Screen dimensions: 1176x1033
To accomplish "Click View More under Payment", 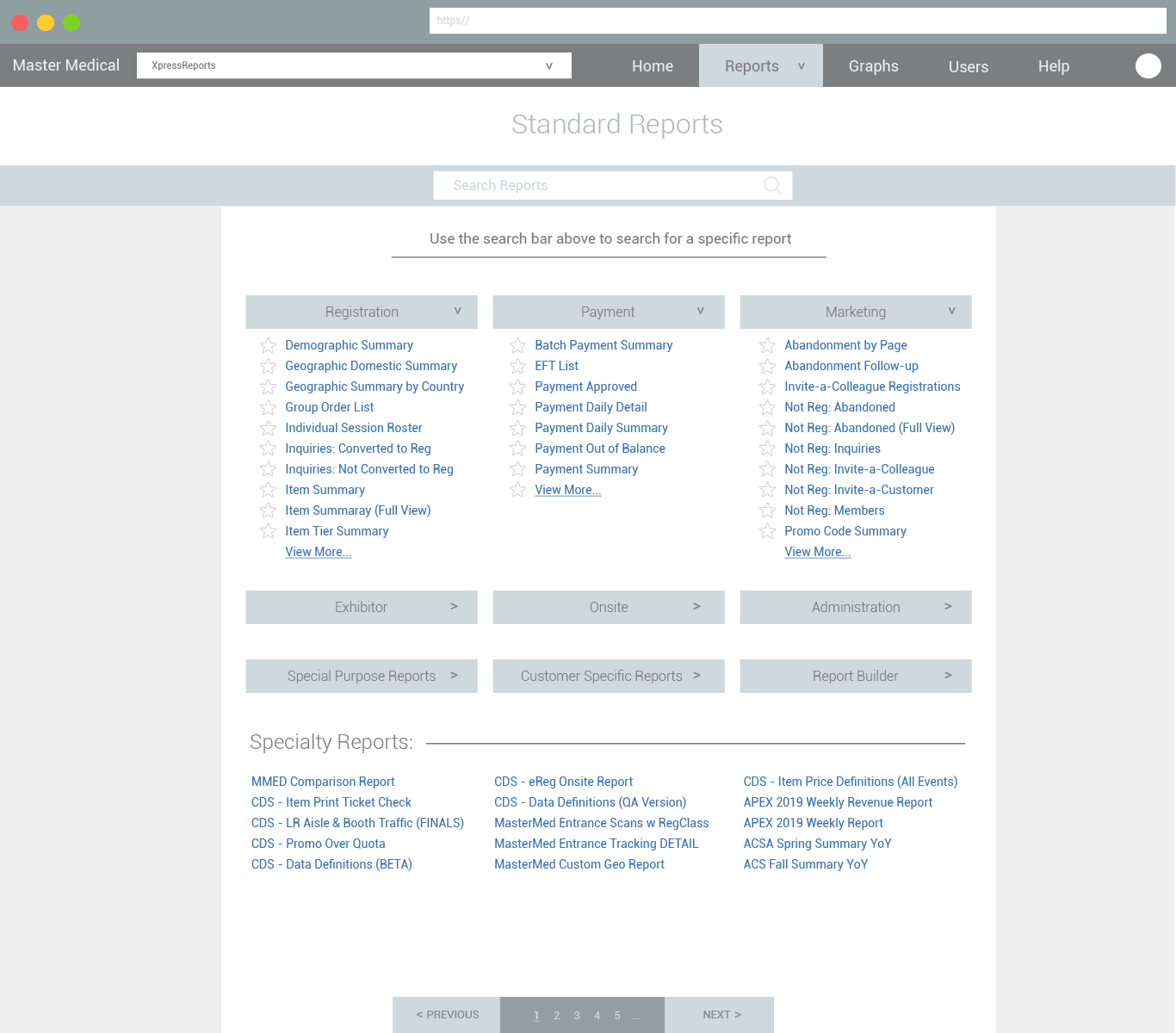I will click(x=568, y=490).
